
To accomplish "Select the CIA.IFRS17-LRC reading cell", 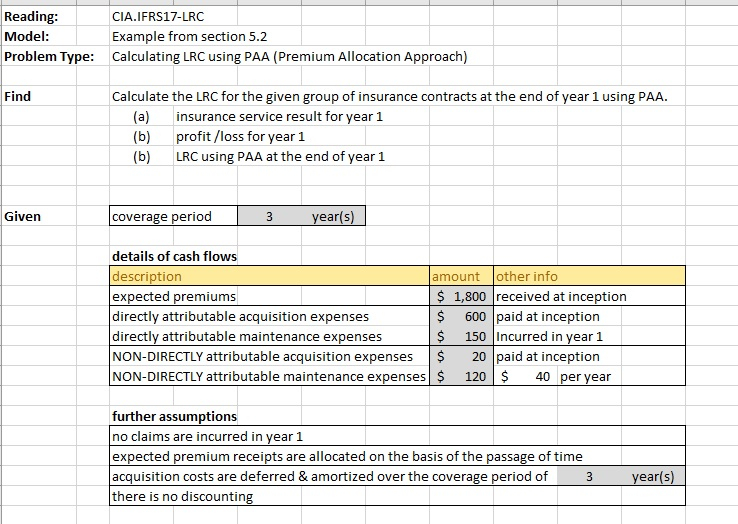I will [x=160, y=17].
